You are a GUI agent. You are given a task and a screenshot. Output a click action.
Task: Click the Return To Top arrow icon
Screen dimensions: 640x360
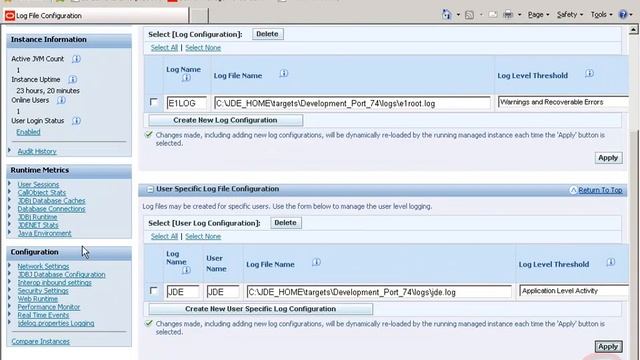pos(573,190)
